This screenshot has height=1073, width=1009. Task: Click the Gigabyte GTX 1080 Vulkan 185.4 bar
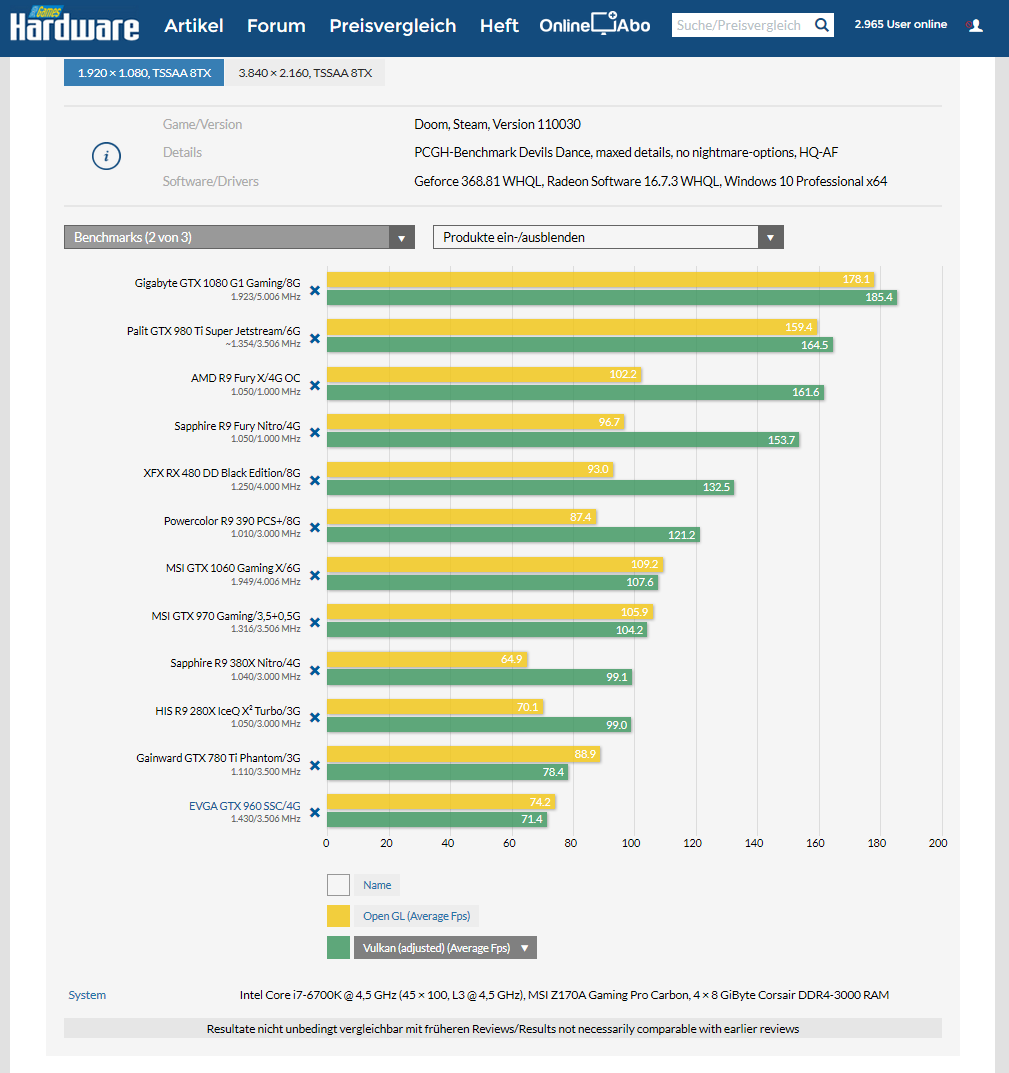tap(612, 297)
